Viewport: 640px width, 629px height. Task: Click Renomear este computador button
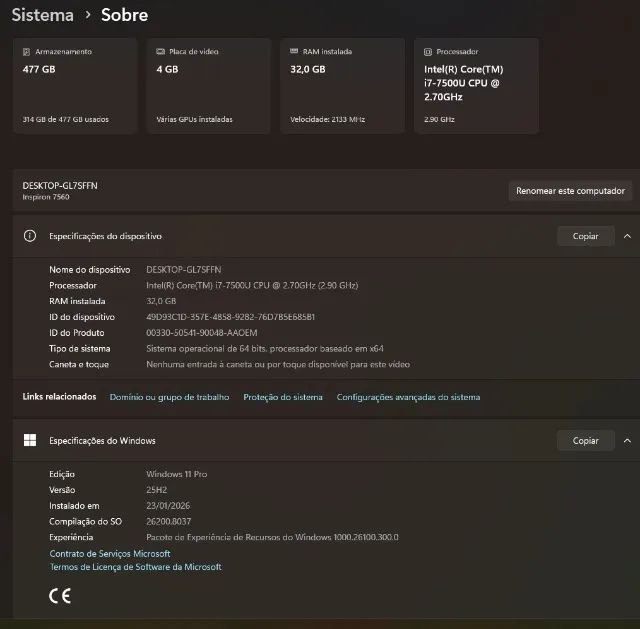pos(570,191)
